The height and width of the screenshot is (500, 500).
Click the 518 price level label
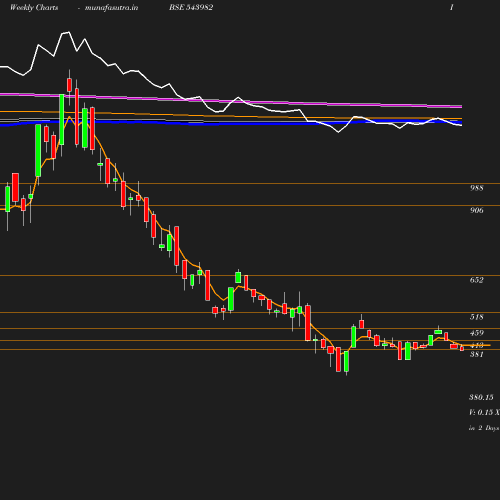[x=477, y=317]
